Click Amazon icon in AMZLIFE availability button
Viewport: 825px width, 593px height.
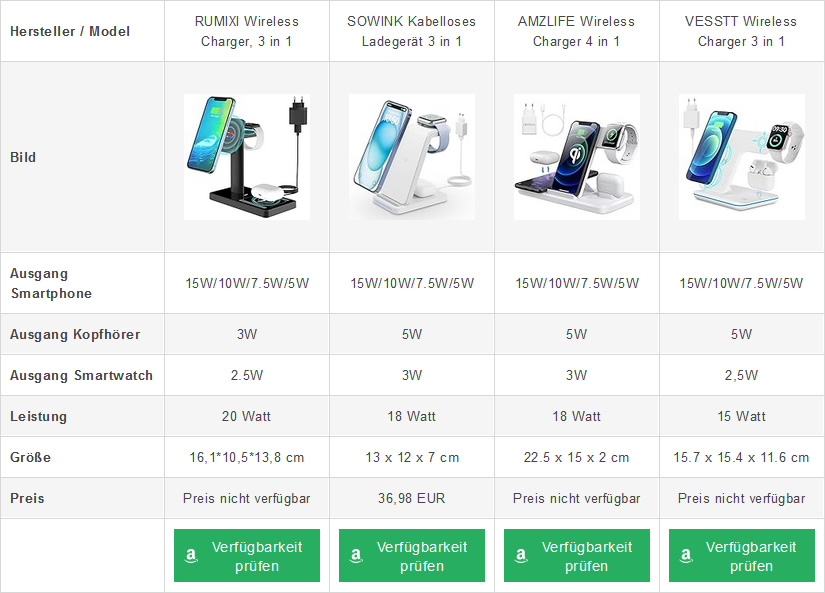[x=521, y=556]
